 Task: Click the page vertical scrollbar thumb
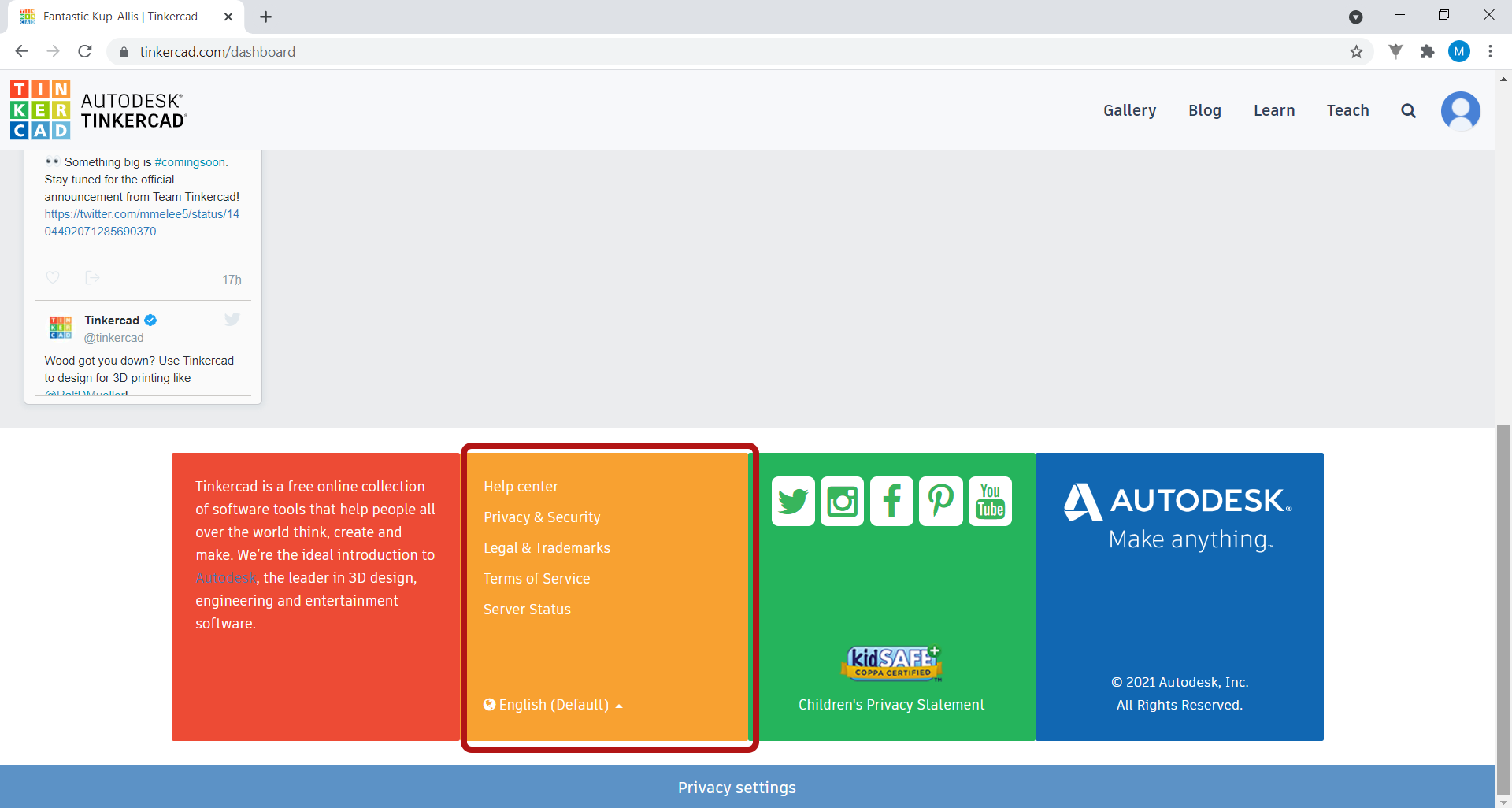pos(1503,610)
